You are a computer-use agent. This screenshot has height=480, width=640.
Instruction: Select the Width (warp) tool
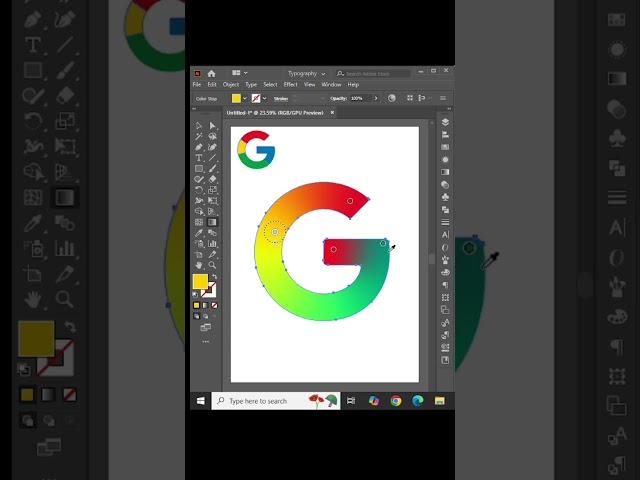[x=199, y=200]
